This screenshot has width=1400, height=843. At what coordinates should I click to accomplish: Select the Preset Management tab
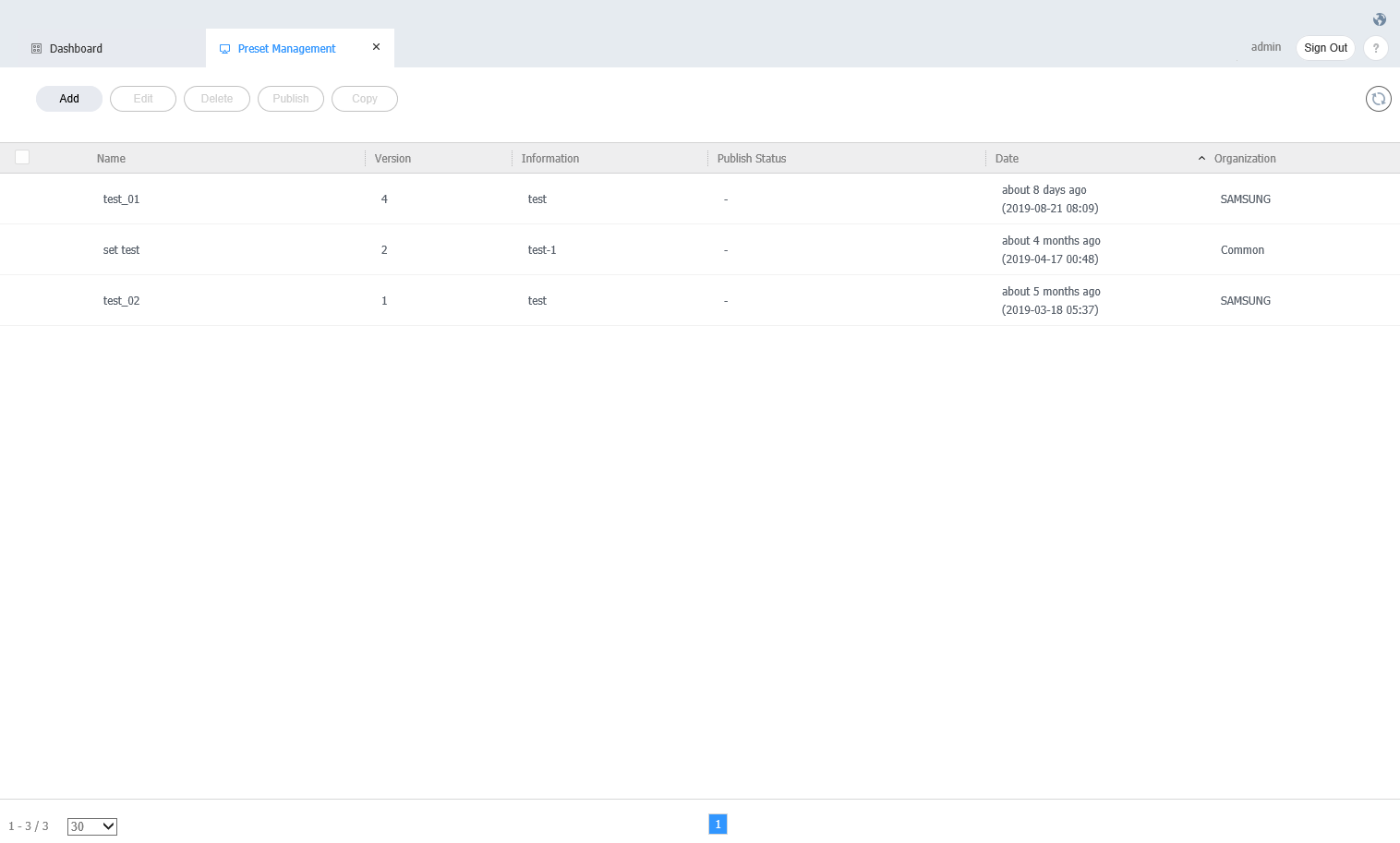[286, 48]
